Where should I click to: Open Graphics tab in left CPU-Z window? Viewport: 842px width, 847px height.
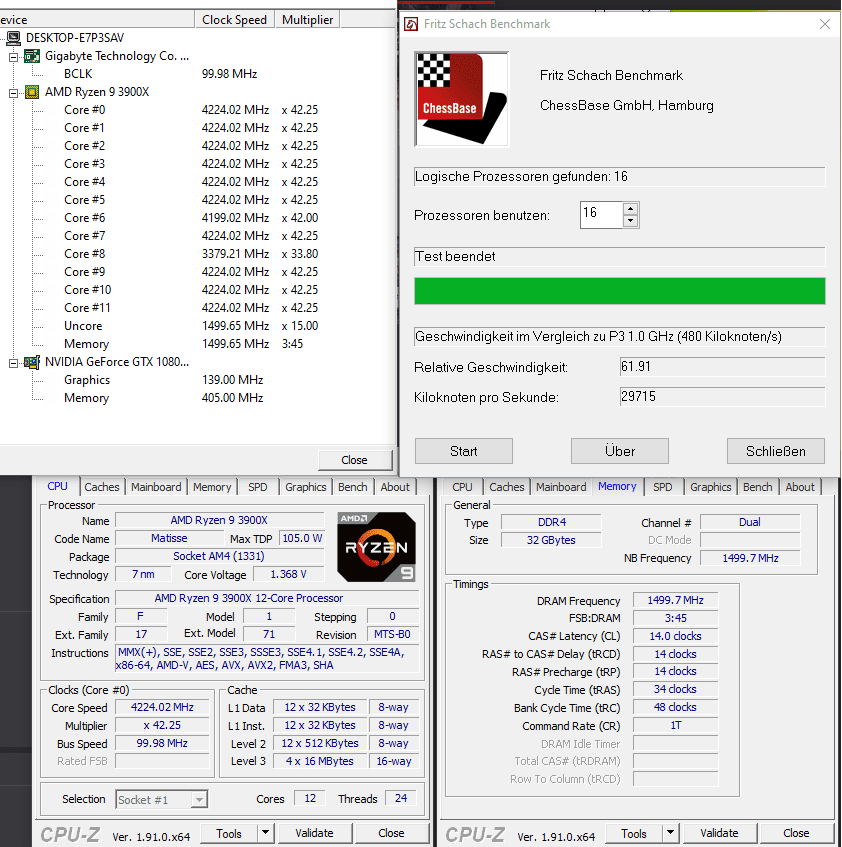point(306,487)
